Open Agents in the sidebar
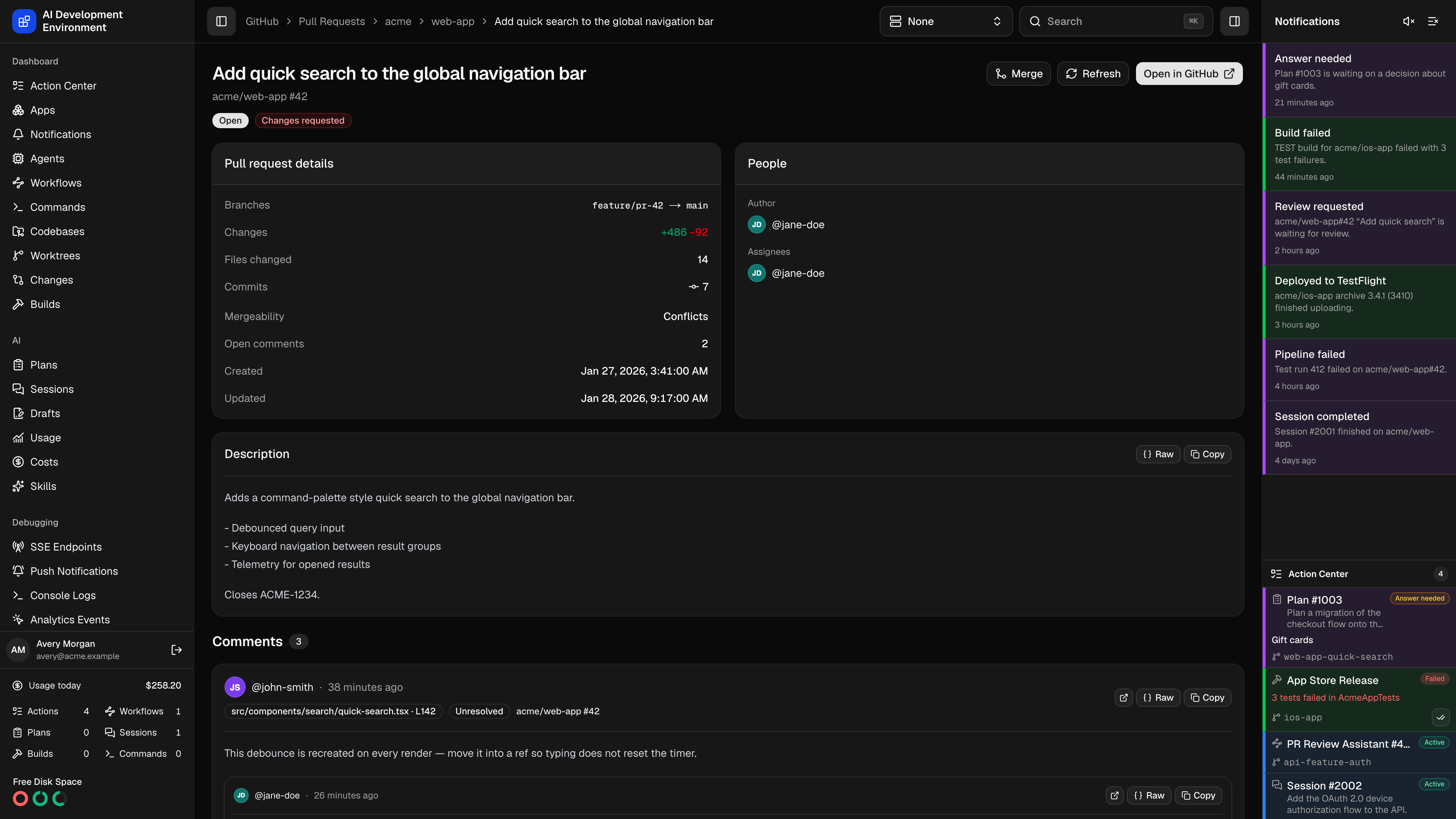Viewport: 1456px width, 819px height. point(97,159)
